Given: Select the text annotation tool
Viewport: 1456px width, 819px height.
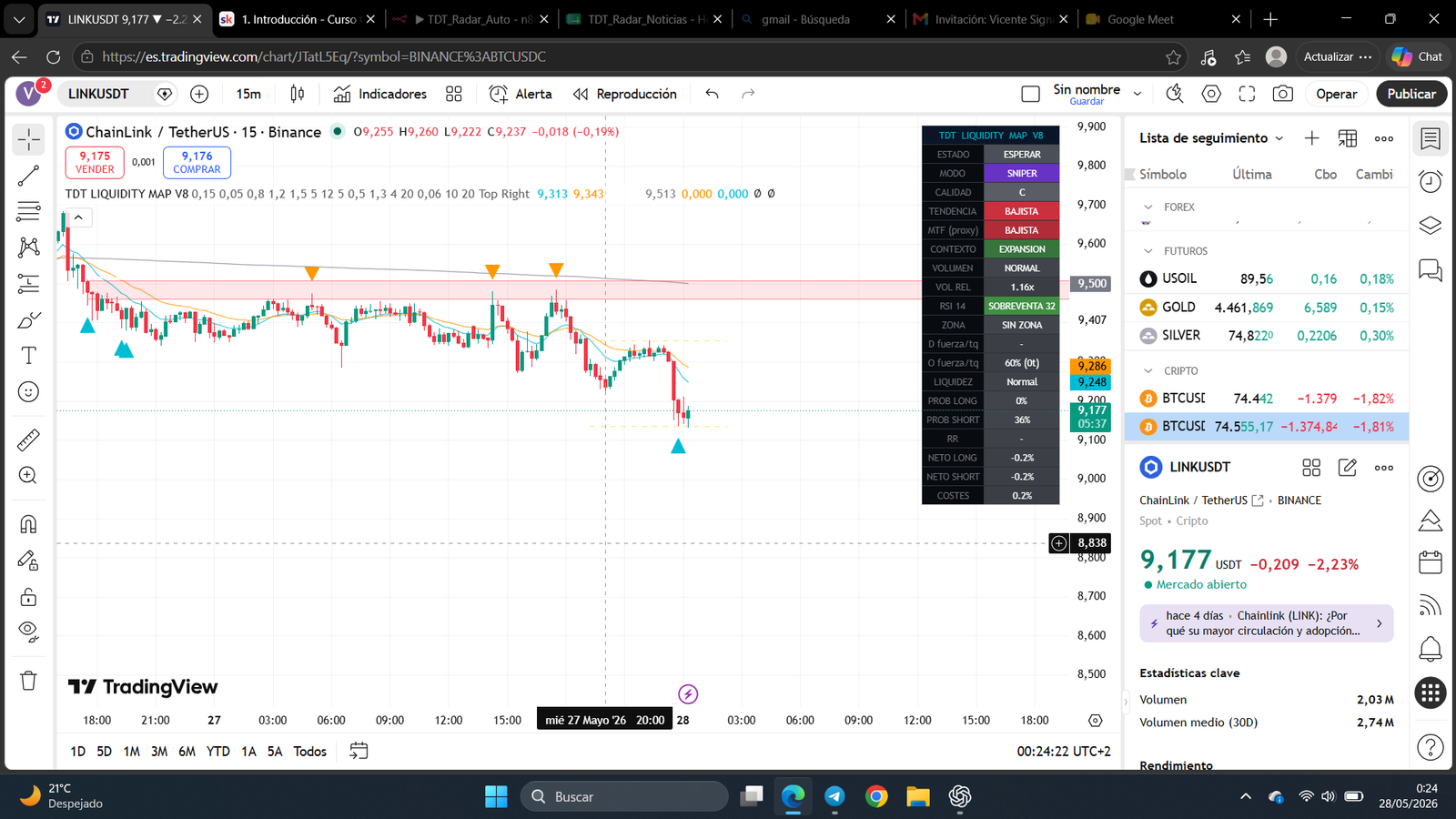Looking at the screenshot, I should pyautogui.click(x=29, y=356).
